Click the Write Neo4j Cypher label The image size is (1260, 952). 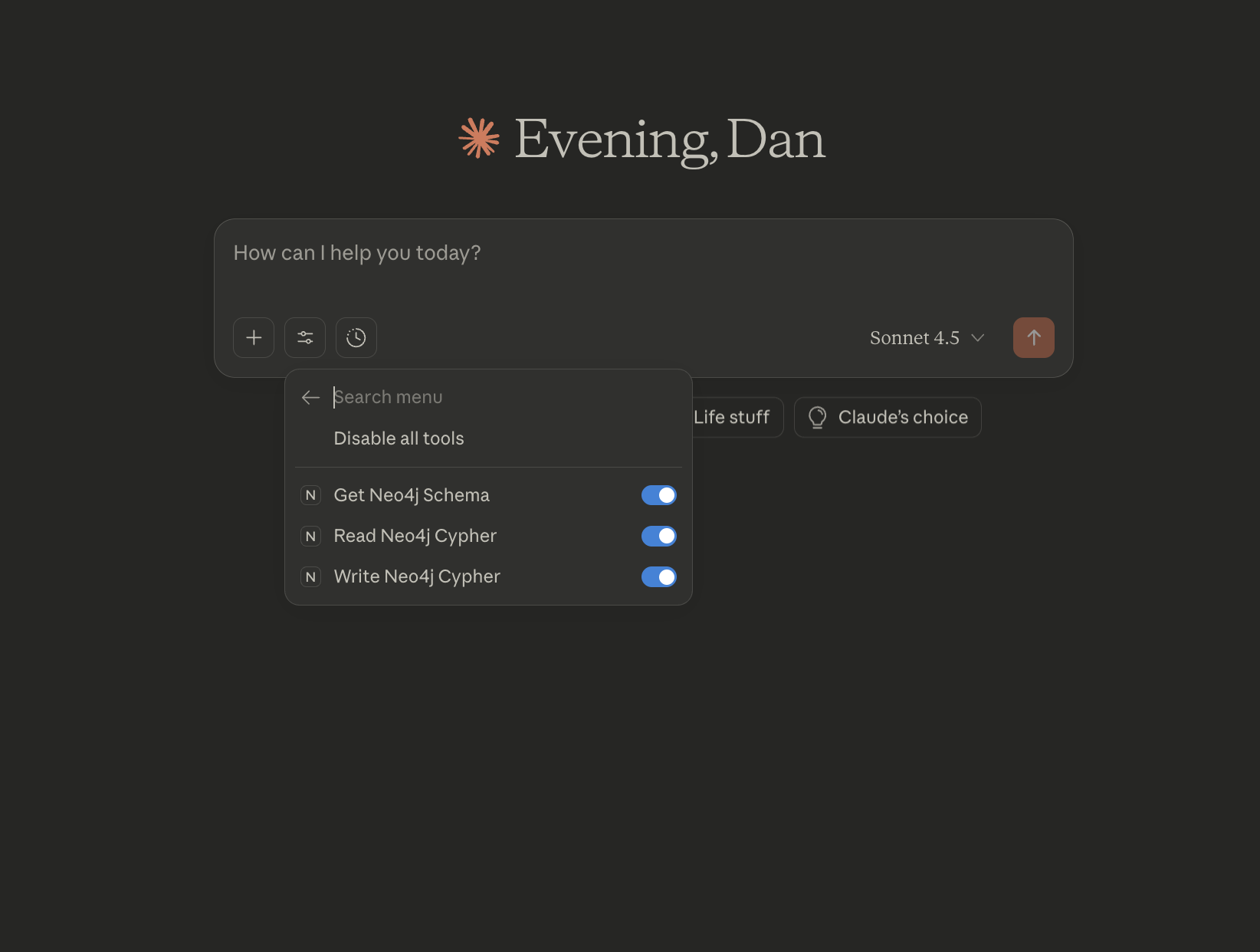click(x=417, y=576)
